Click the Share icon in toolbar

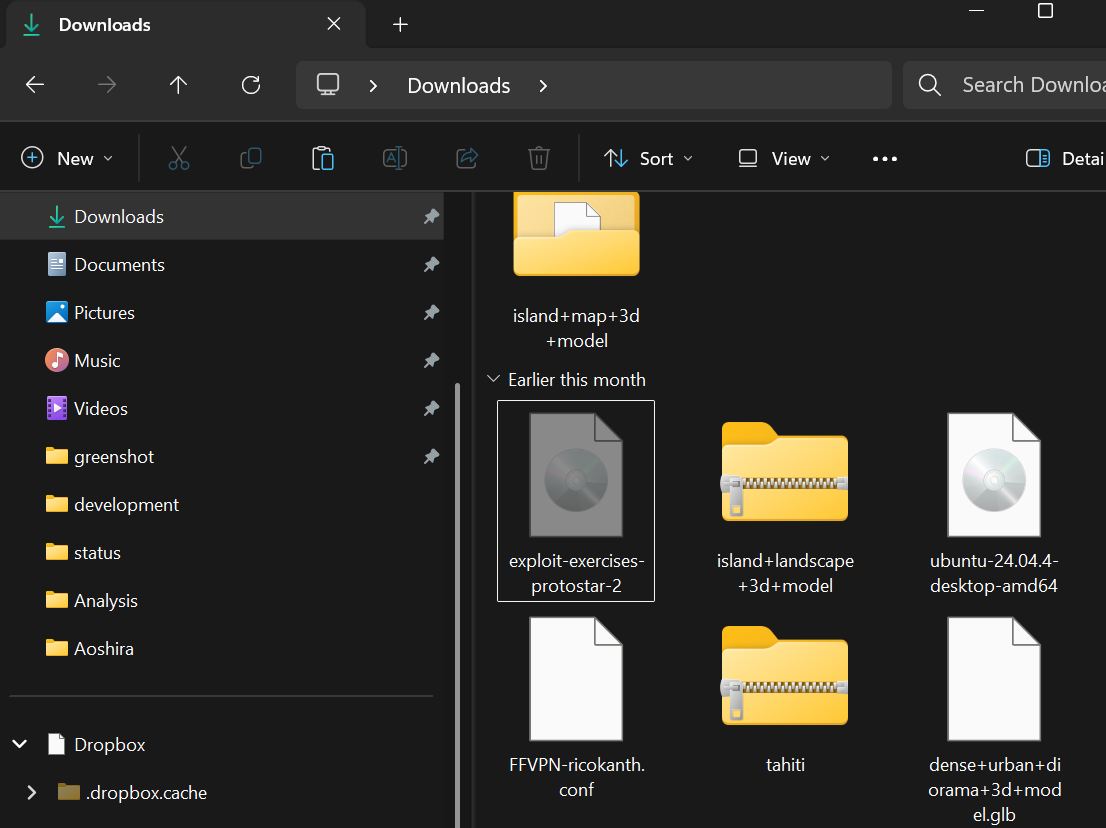tap(467, 158)
